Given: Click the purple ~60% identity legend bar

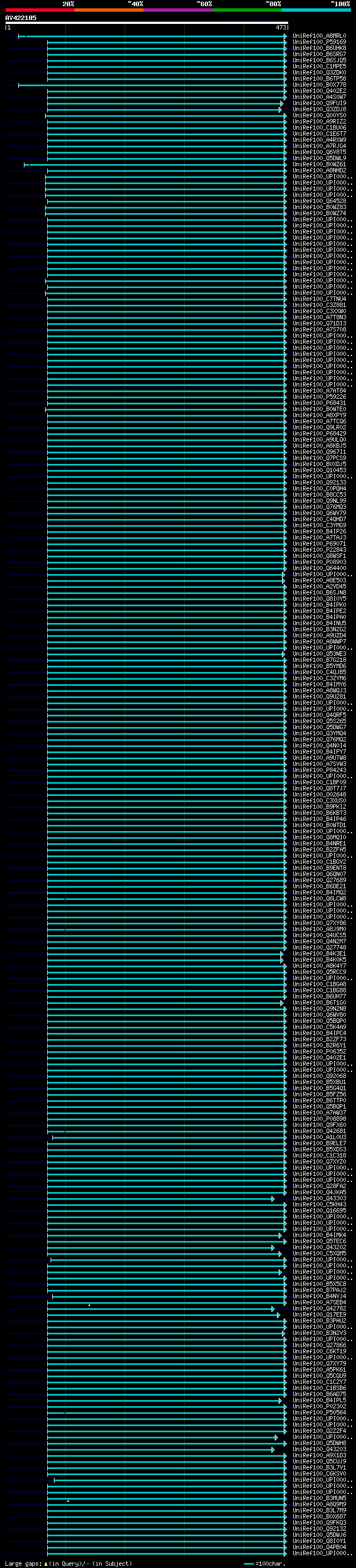Looking at the screenshot, I should coord(177,10).
